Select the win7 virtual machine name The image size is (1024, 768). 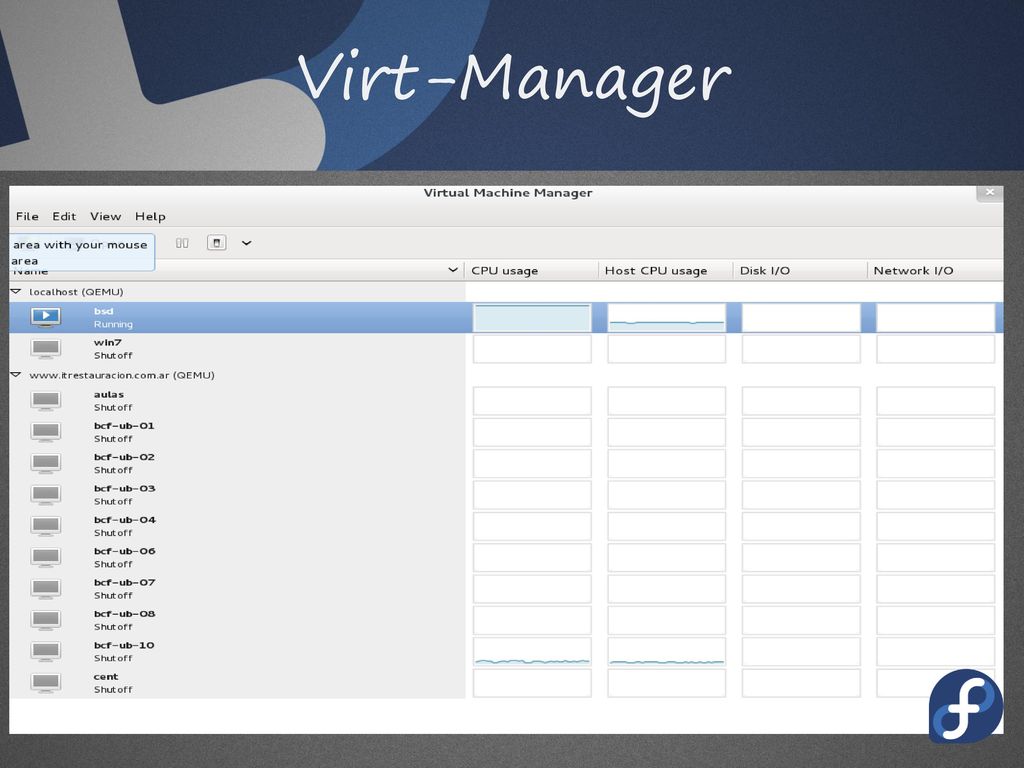108,342
